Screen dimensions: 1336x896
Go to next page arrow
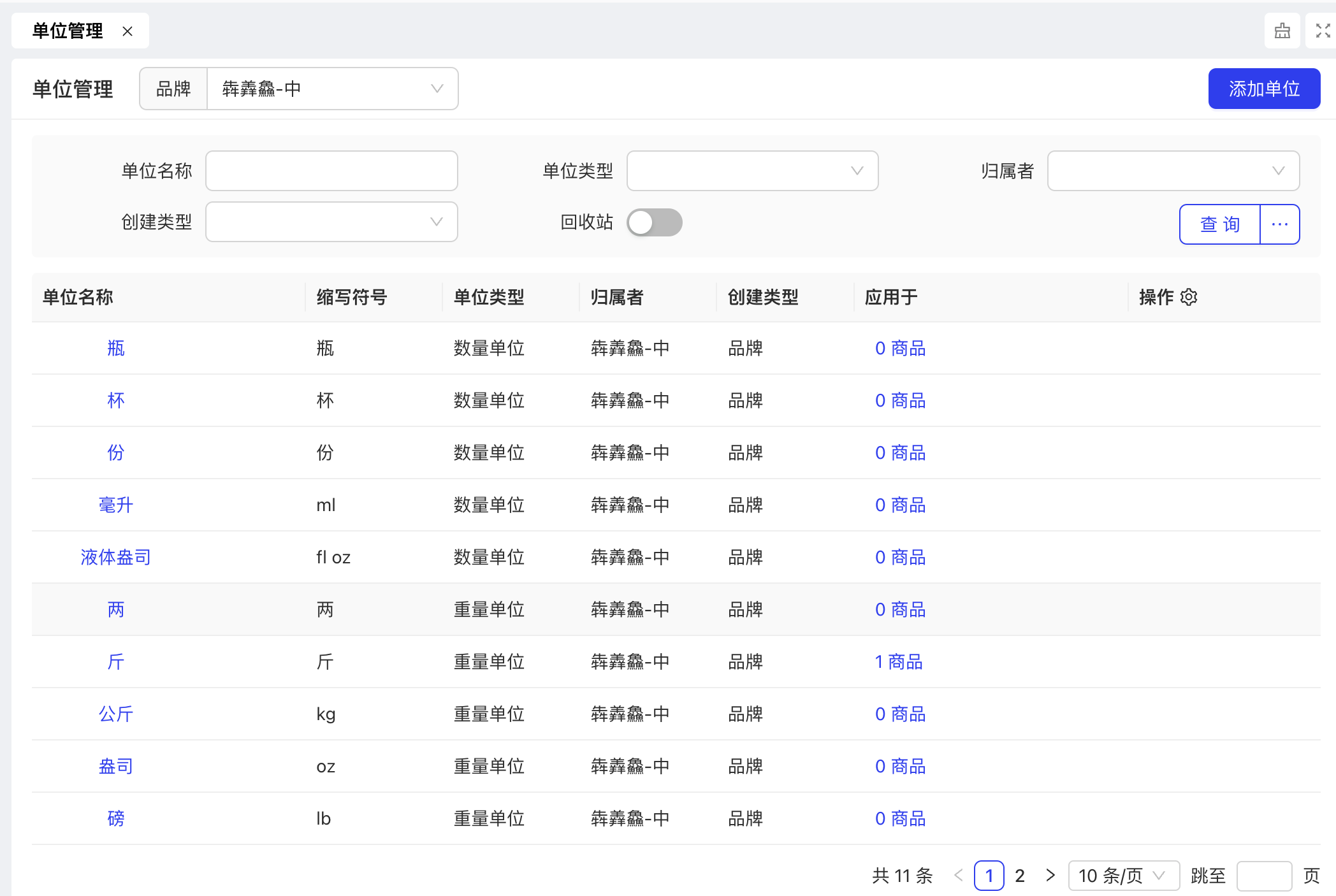[1050, 876]
